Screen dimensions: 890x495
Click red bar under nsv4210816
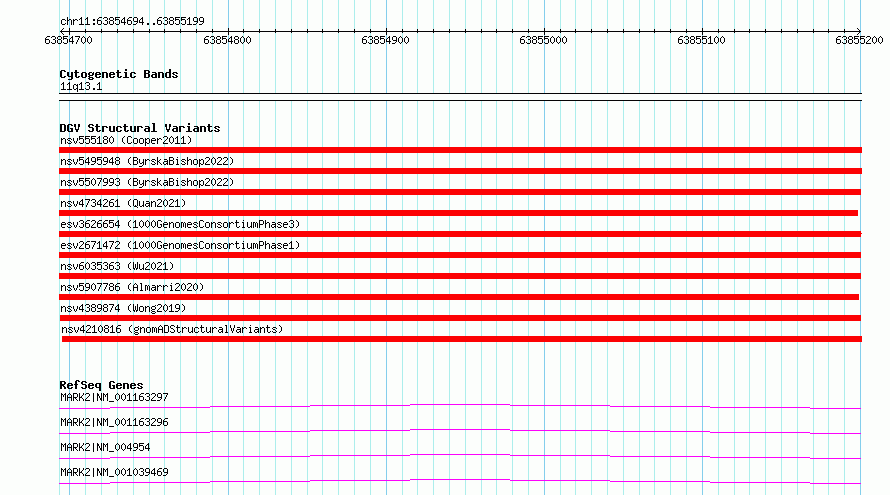pos(462,339)
